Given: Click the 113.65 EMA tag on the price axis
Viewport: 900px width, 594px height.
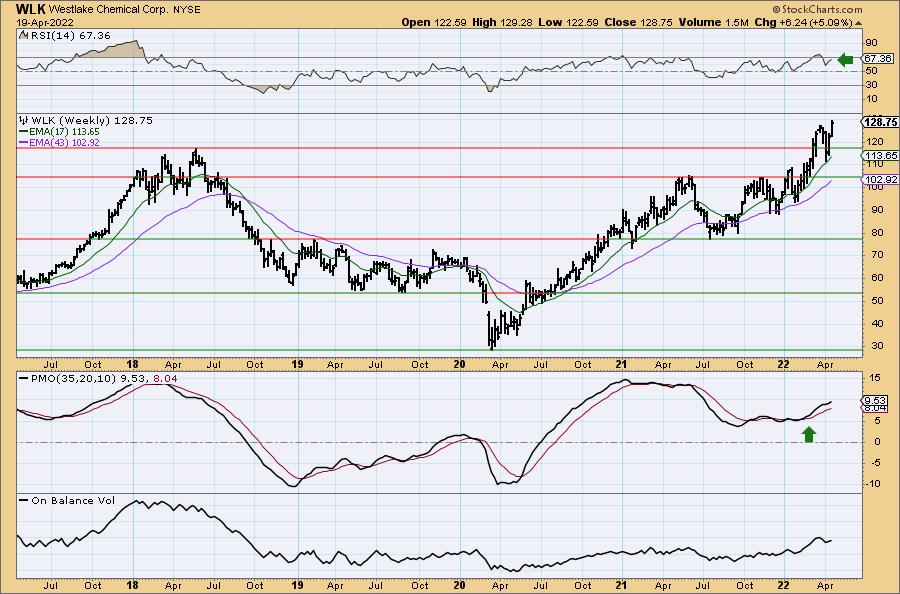Looking at the screenshot, I should (881, 156).
